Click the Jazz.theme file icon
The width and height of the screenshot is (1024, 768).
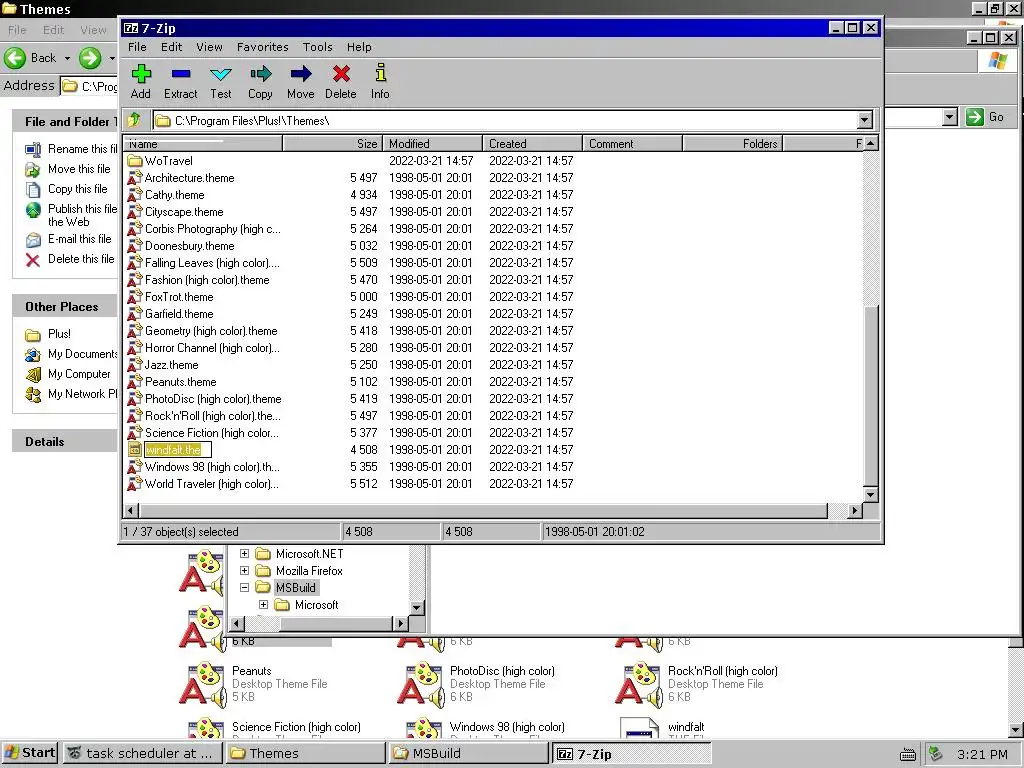click(135, 364)
